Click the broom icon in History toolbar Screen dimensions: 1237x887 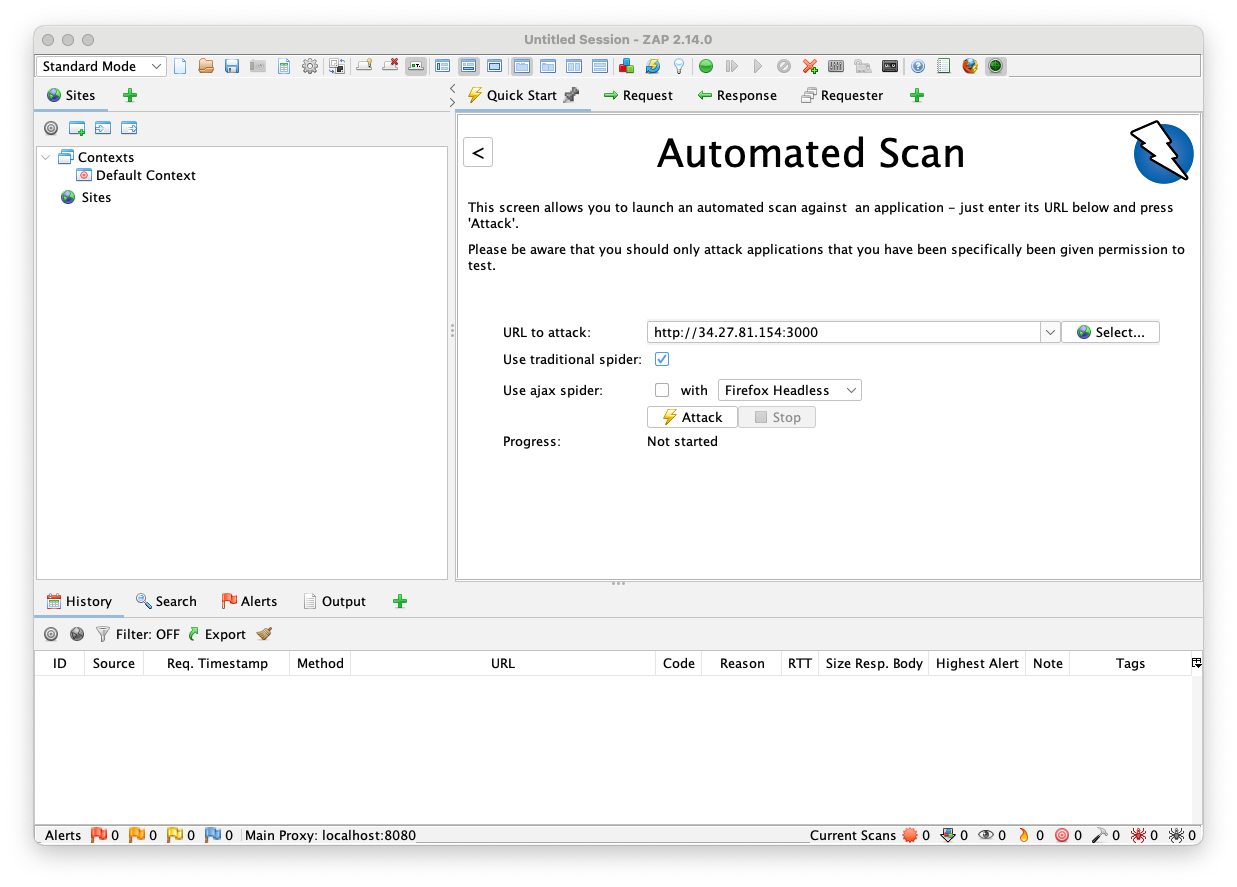point(264,634)
